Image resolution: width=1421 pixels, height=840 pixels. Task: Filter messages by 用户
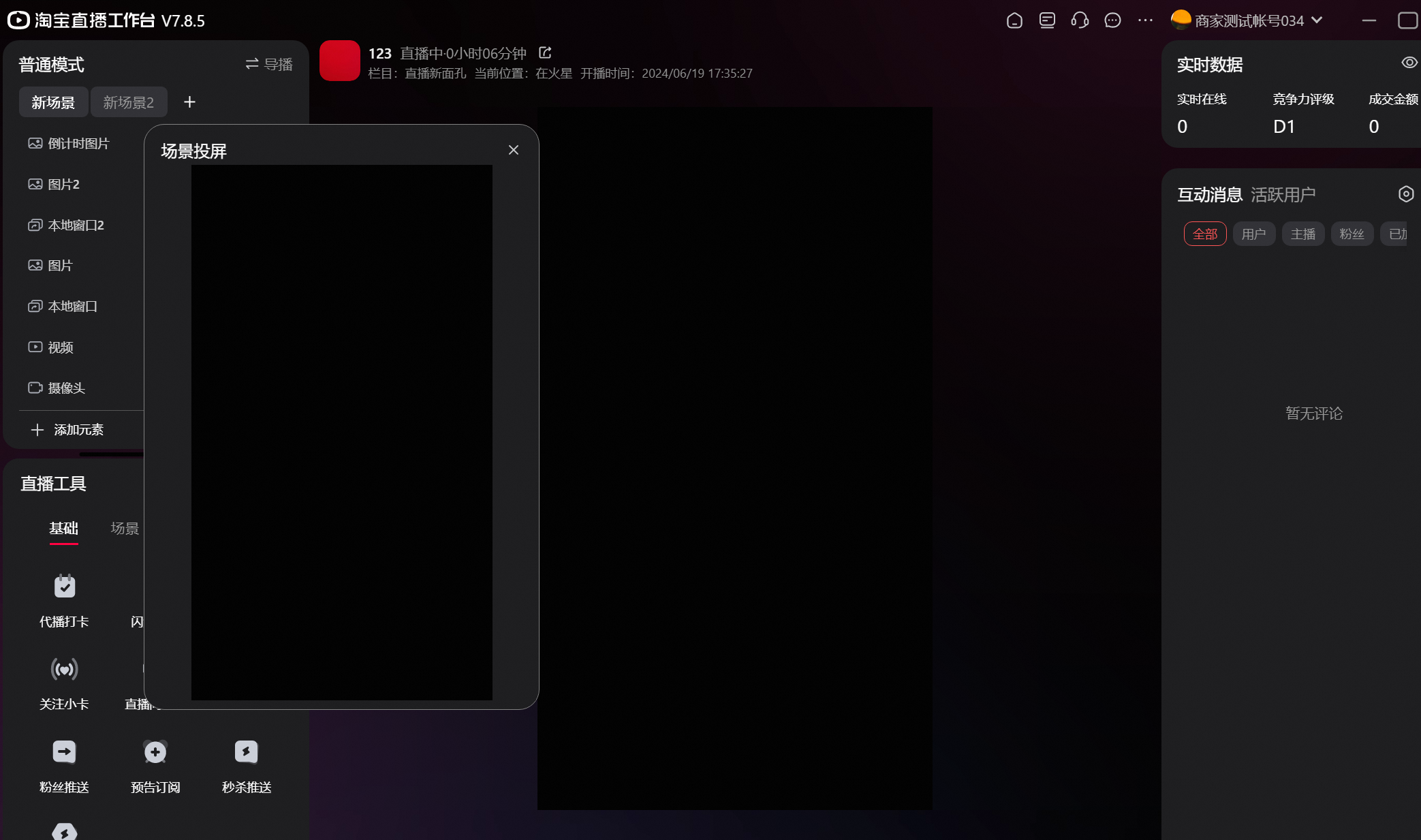(1254, 234)
